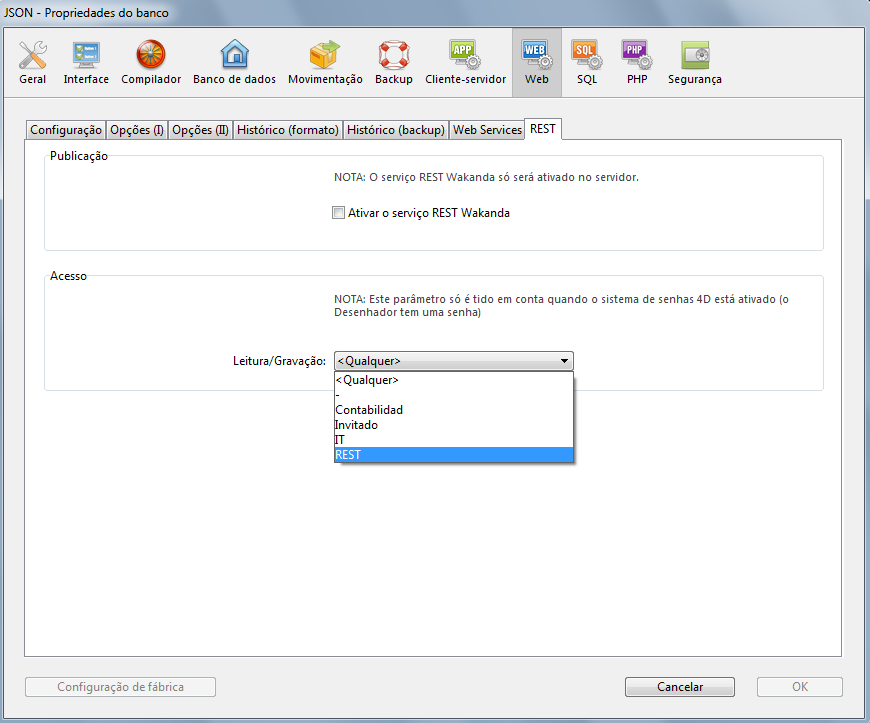Open the Compilador settings page
Screen dimensions: 870x723
click(x=151, y=63)
